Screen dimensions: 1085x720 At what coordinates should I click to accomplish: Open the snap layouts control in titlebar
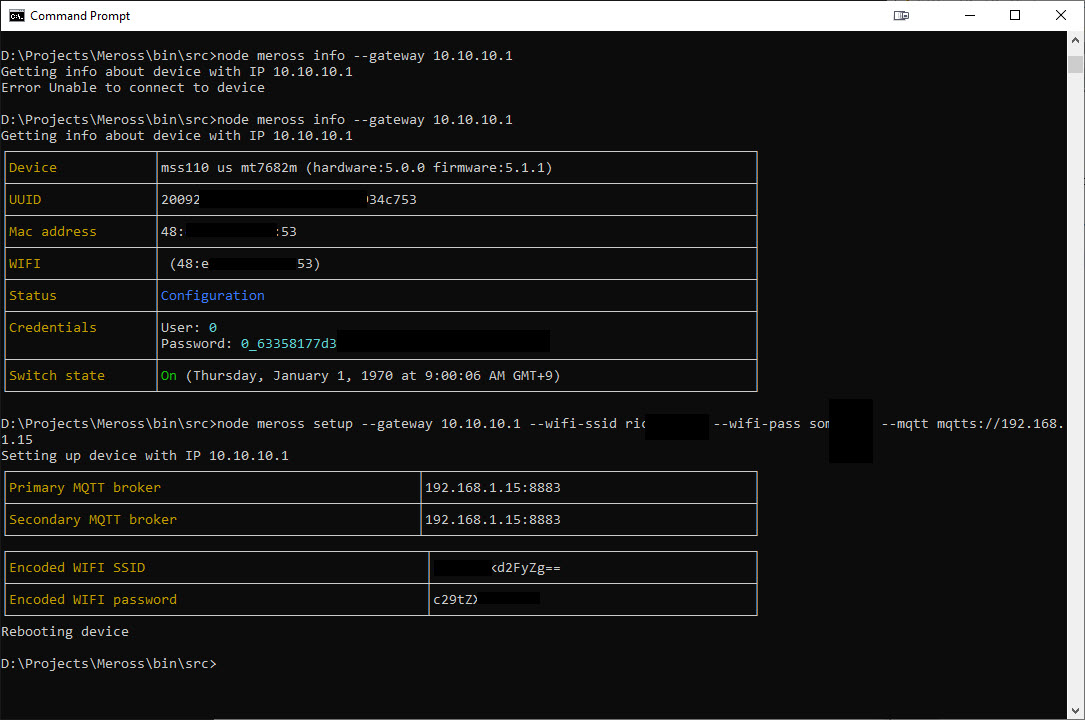901,15
